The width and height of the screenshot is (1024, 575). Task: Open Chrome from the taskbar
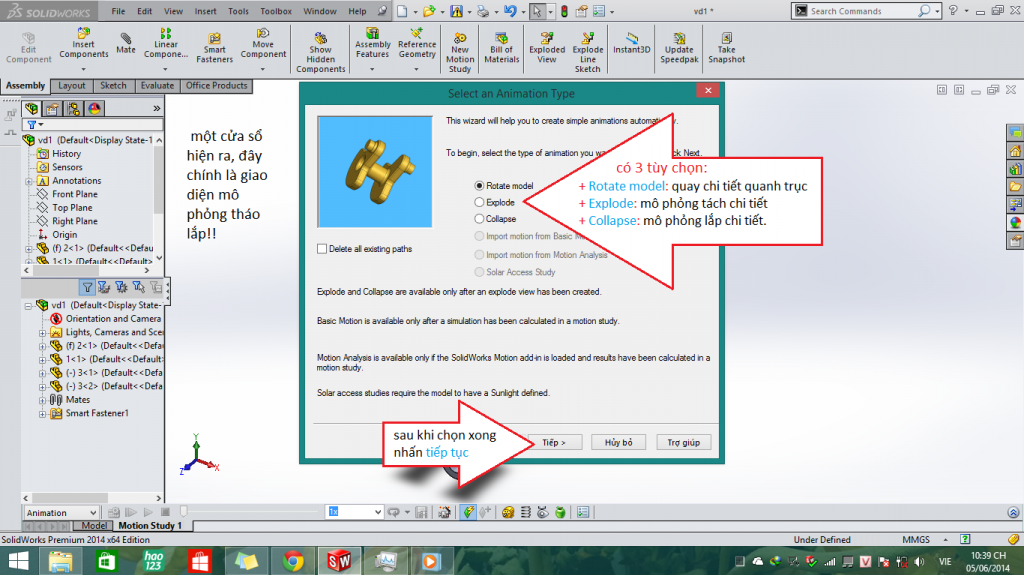click(293, 561)
